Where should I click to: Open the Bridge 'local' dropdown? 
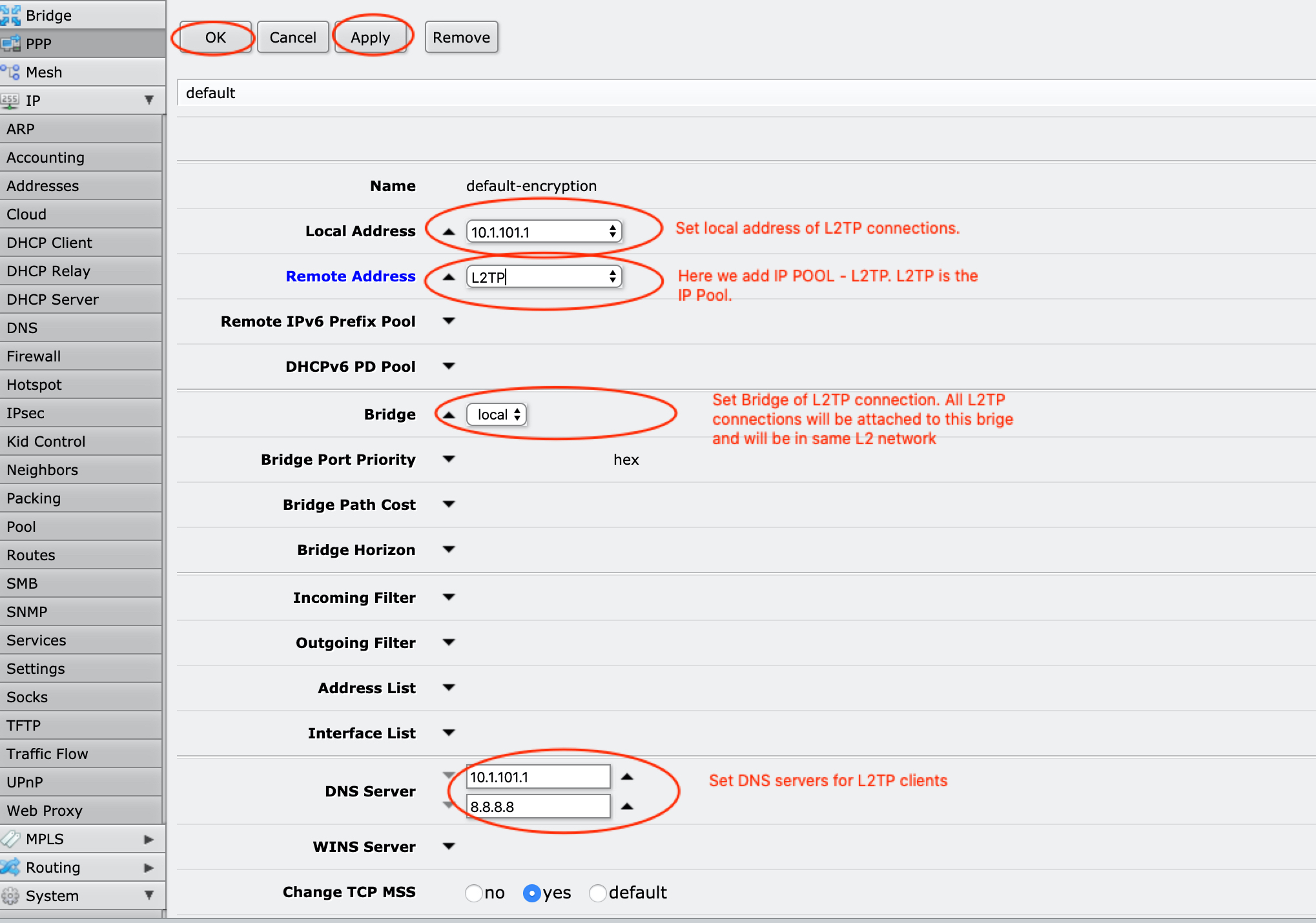(x=497, y=414)
